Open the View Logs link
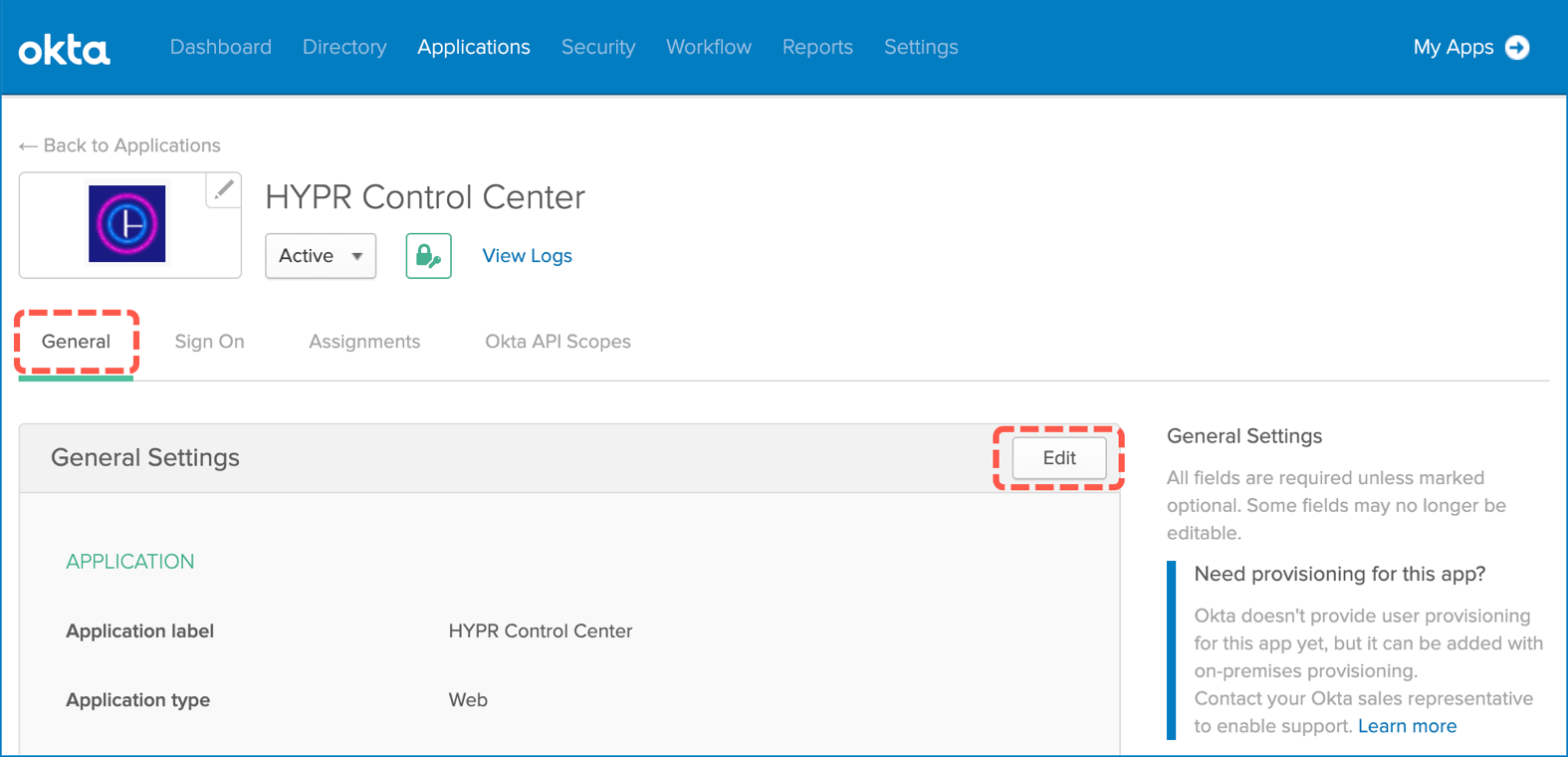The width and height of the screenshot is (1568, 757). (x=527, y=256)
